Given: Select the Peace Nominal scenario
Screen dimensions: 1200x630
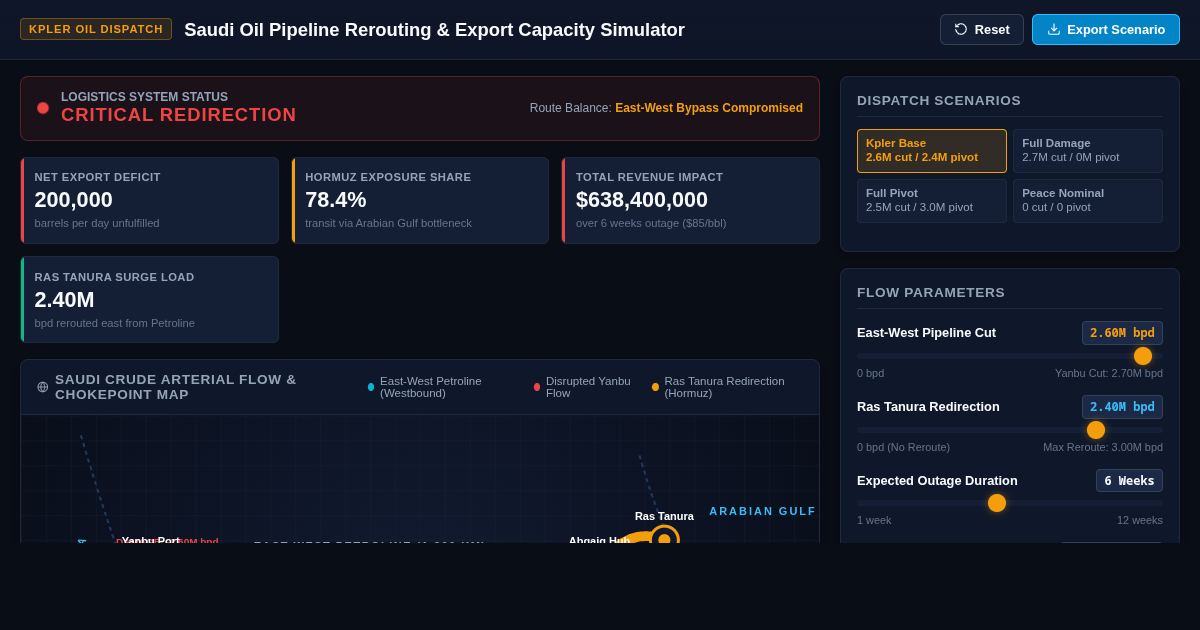Looking at the screenshot, I should pos(1088,201).
